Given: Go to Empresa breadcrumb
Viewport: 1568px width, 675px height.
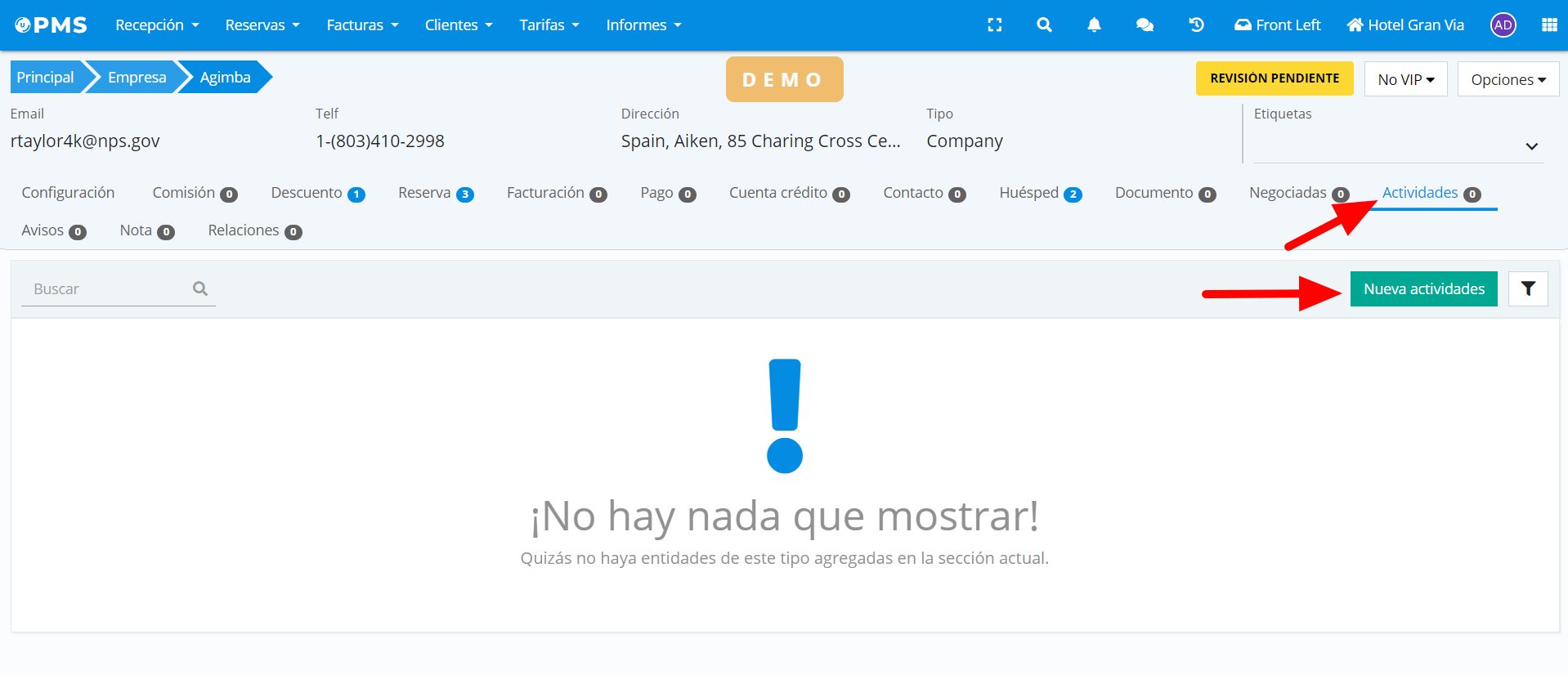Looking at the screenshot, I should (137, 77).
